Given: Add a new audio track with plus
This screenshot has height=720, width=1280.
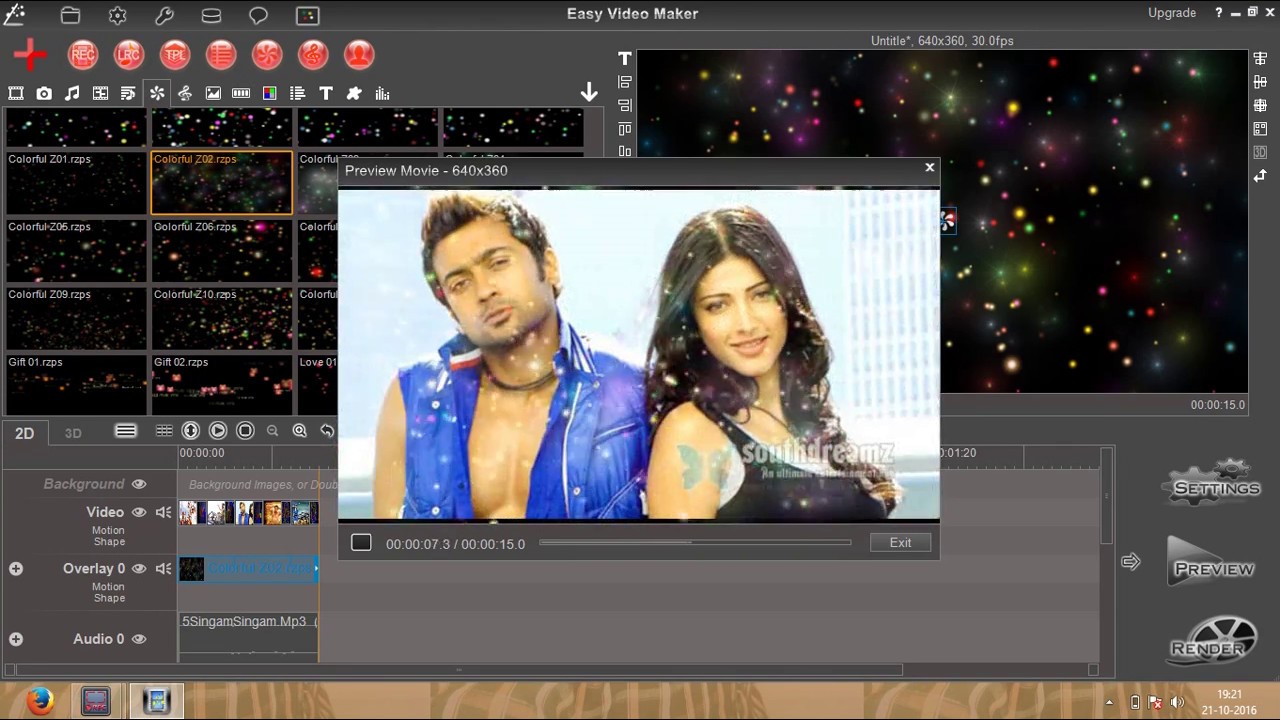Looking at the screenshot, I should click(x=16, y=639).
